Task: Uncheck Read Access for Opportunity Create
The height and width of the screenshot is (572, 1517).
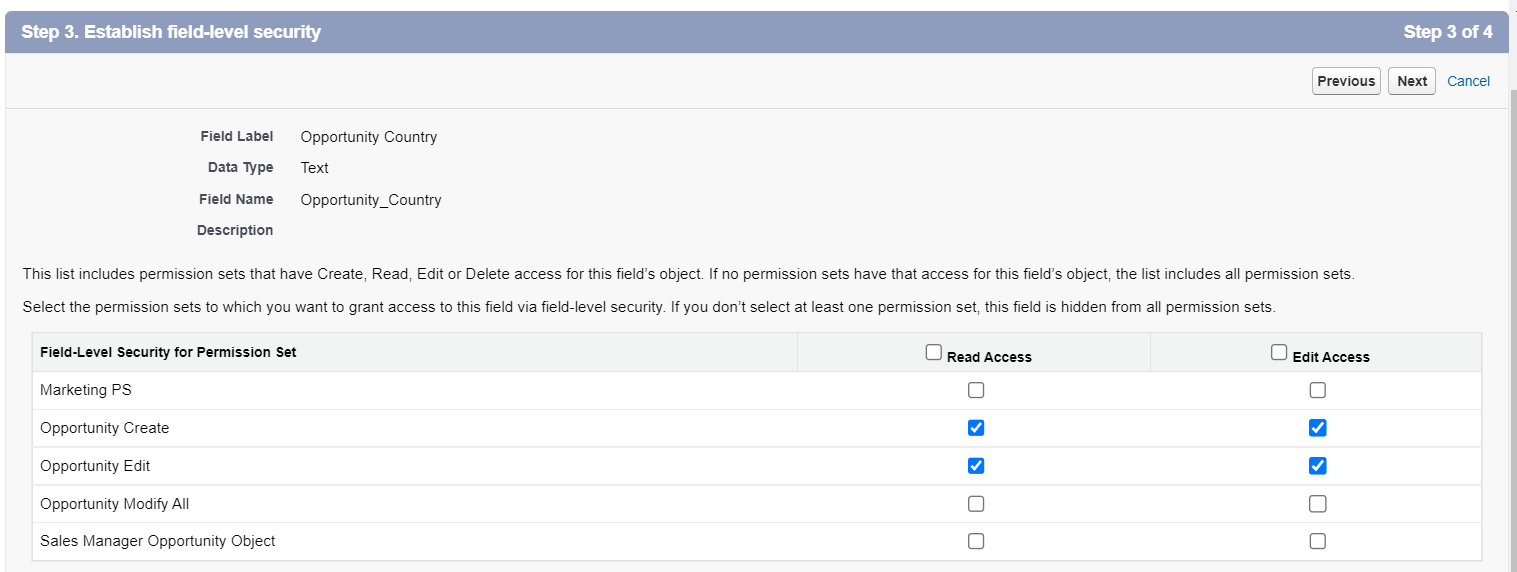Action: click(x=976, y=428)
